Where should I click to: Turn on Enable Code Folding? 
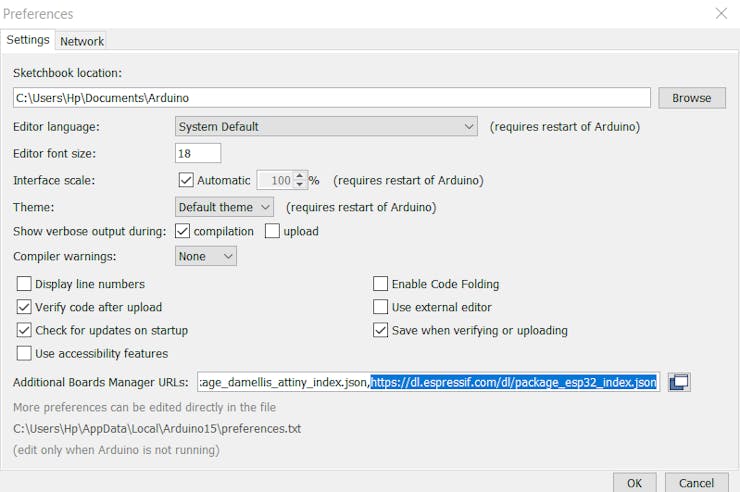380,284
